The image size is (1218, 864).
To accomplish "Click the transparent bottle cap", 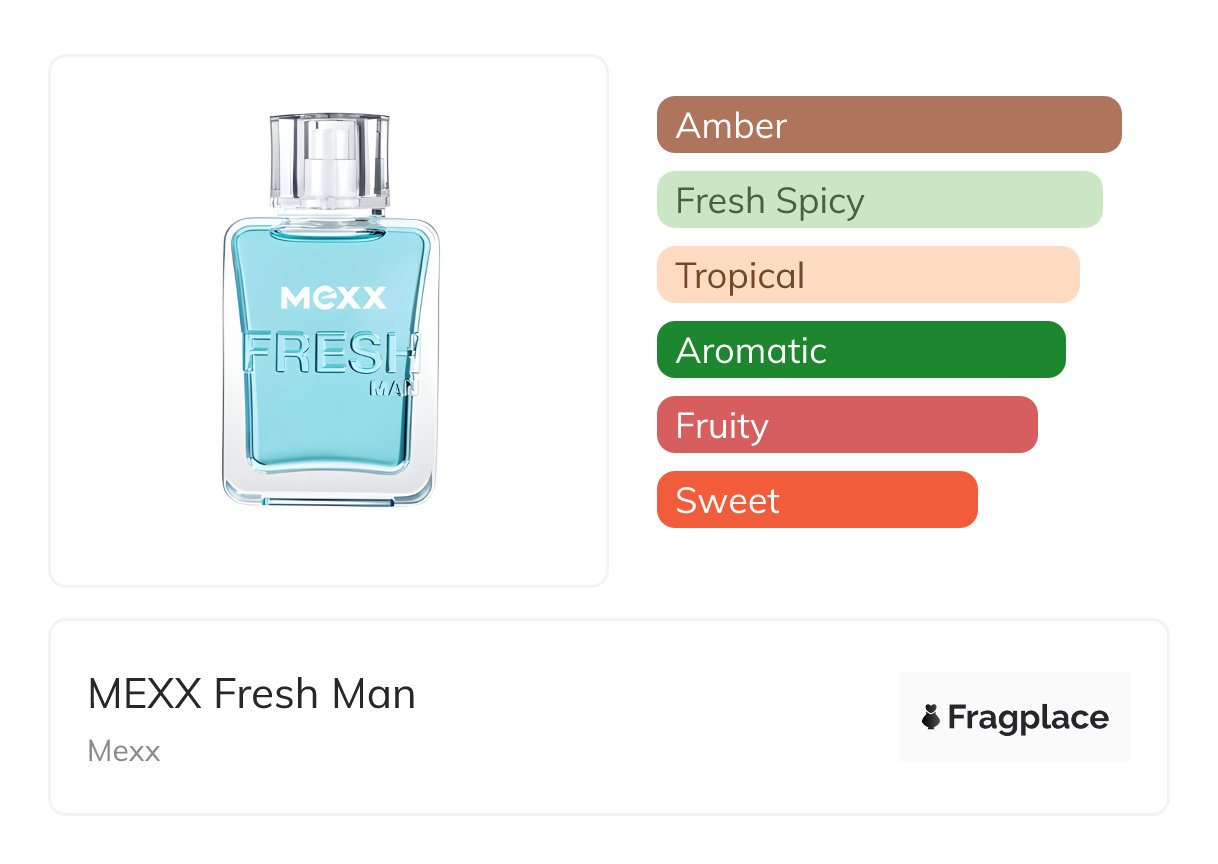I will (x=329, y=160).
